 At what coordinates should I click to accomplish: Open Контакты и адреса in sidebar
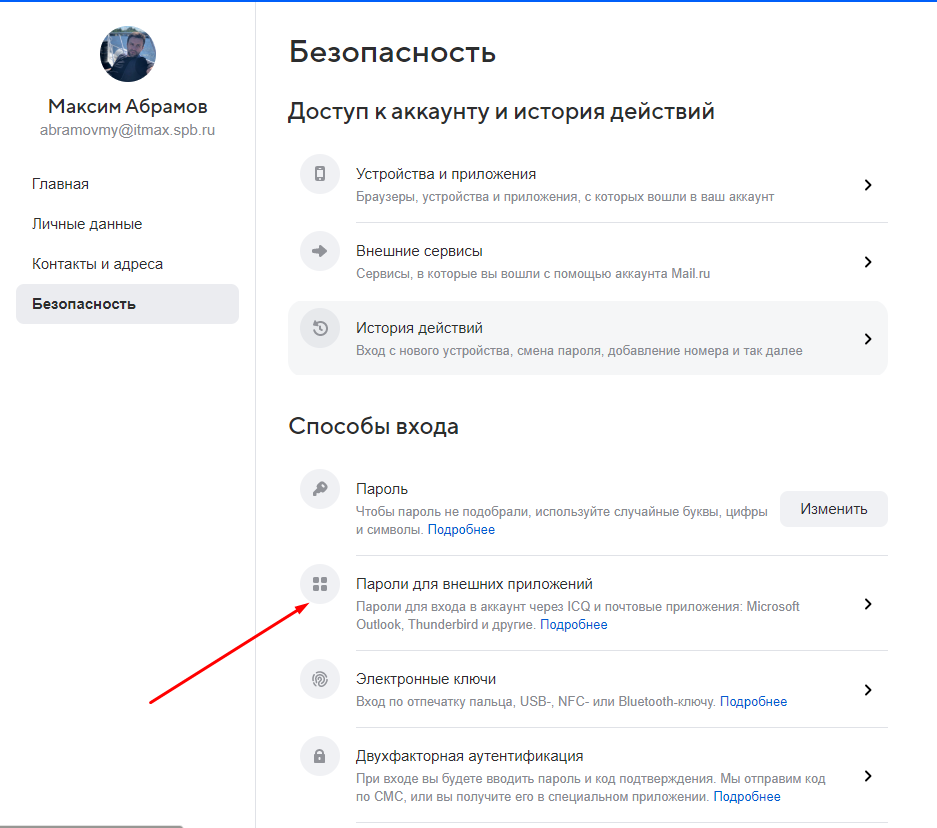pos(97,264)
